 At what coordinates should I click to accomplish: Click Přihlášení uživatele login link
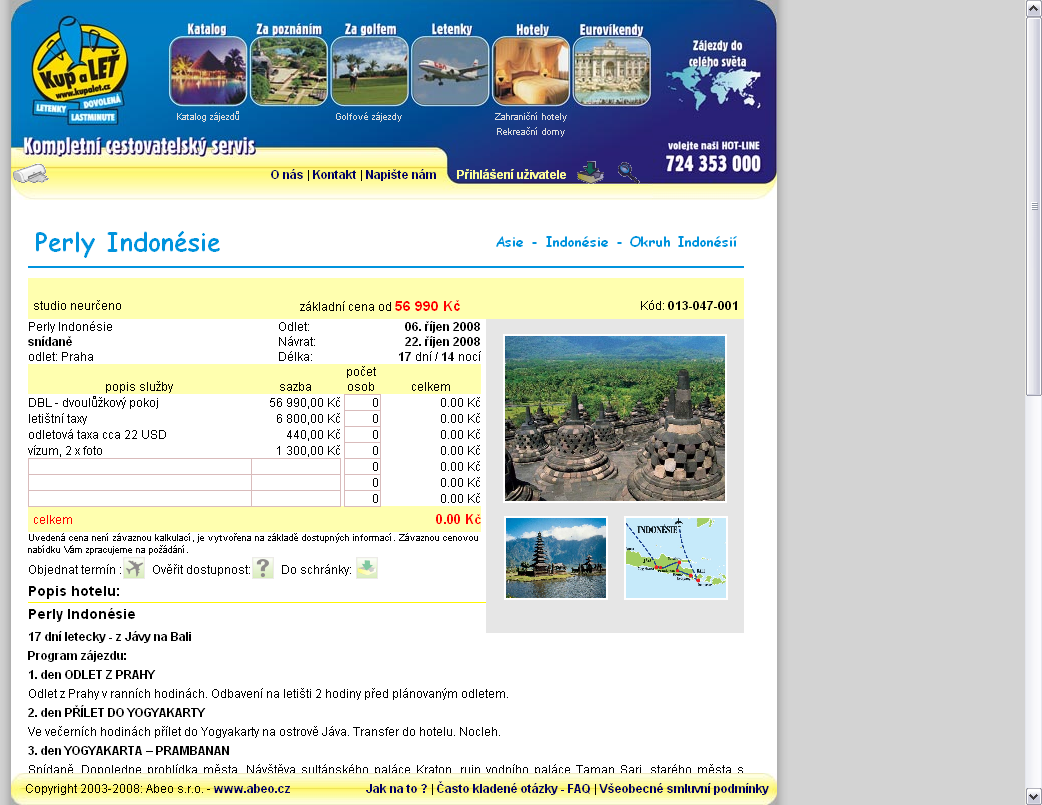511,175
